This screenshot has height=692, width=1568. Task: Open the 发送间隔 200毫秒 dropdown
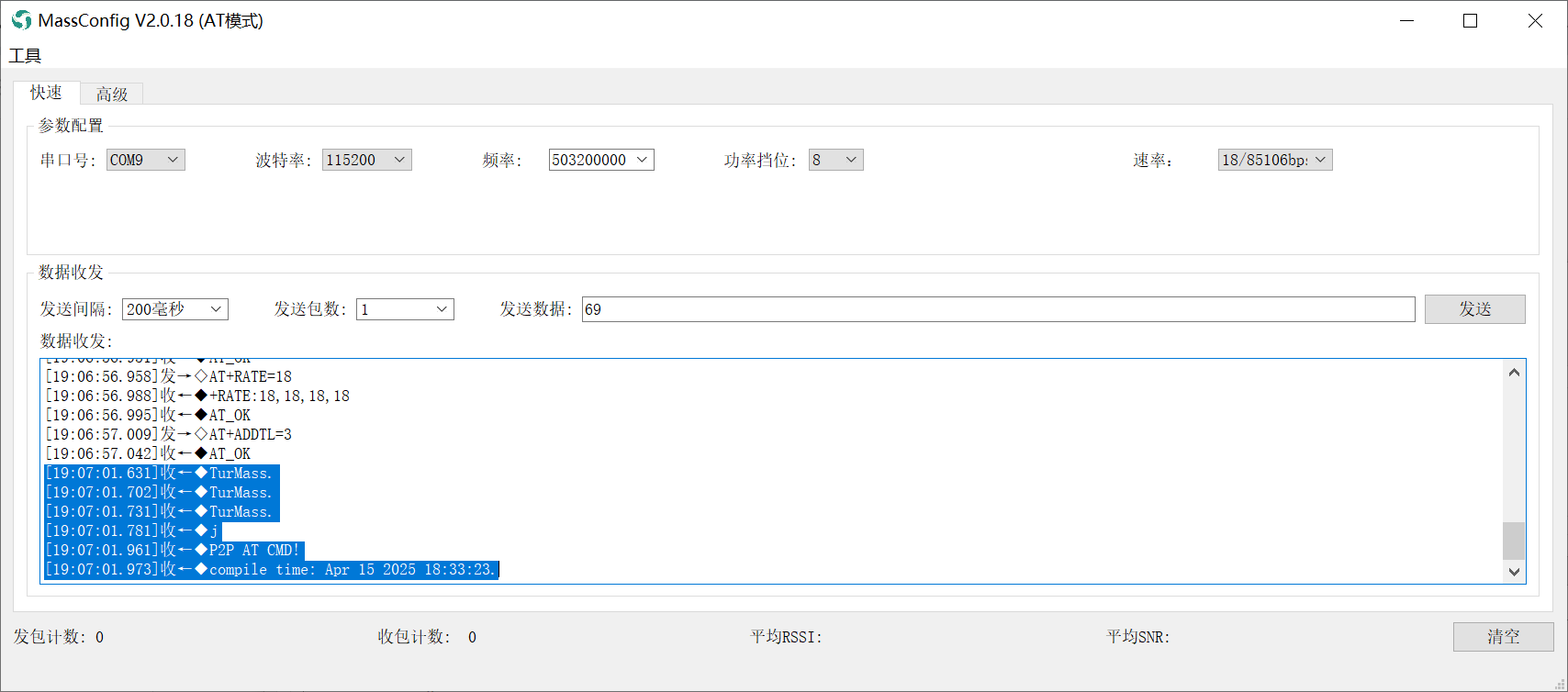pos(175,309)
